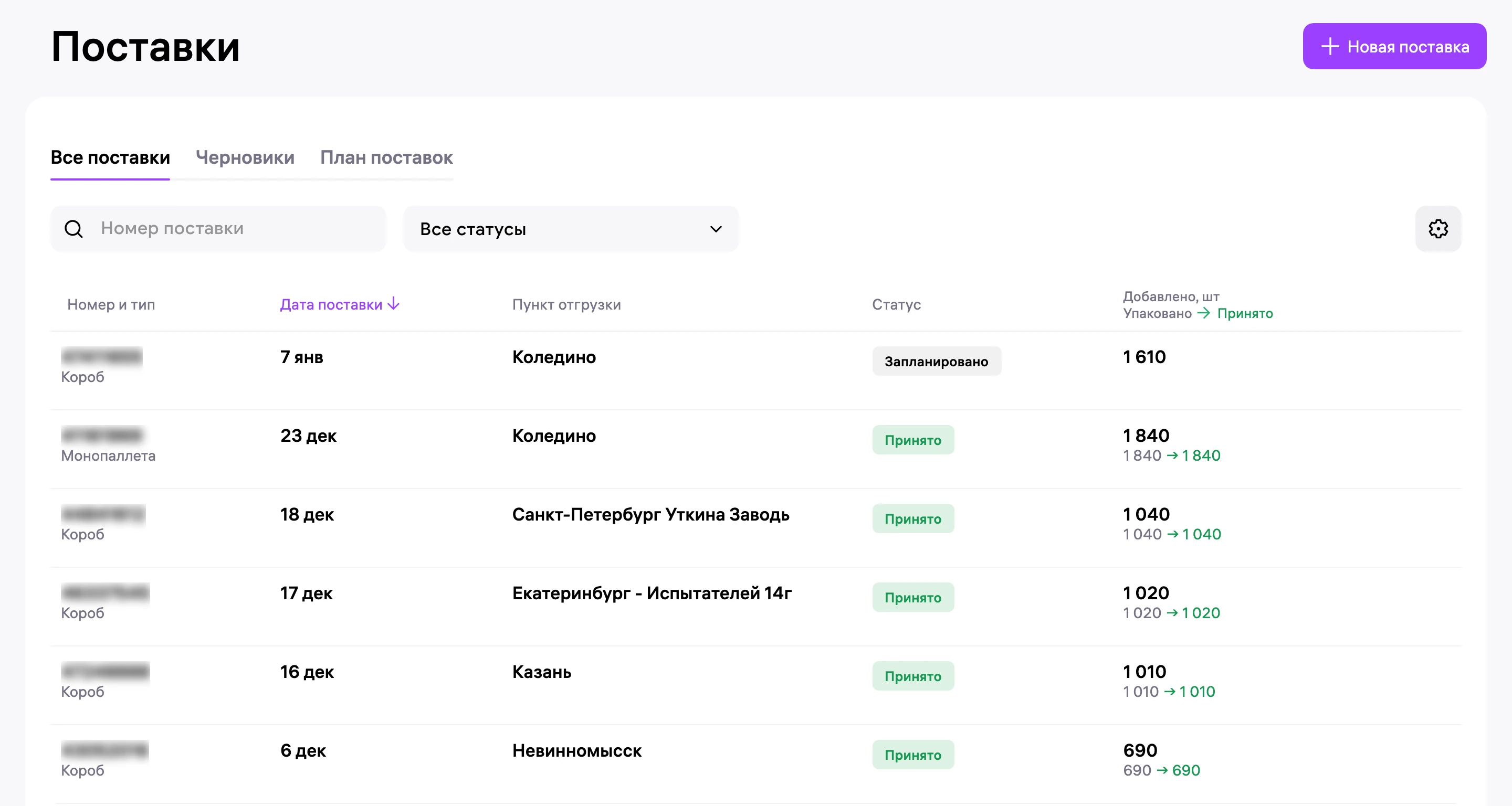Image resolution: width=1512 pixels, height=806 pixels.
Task: Focus the Номер поставки search field
Action: pos(218,229)
